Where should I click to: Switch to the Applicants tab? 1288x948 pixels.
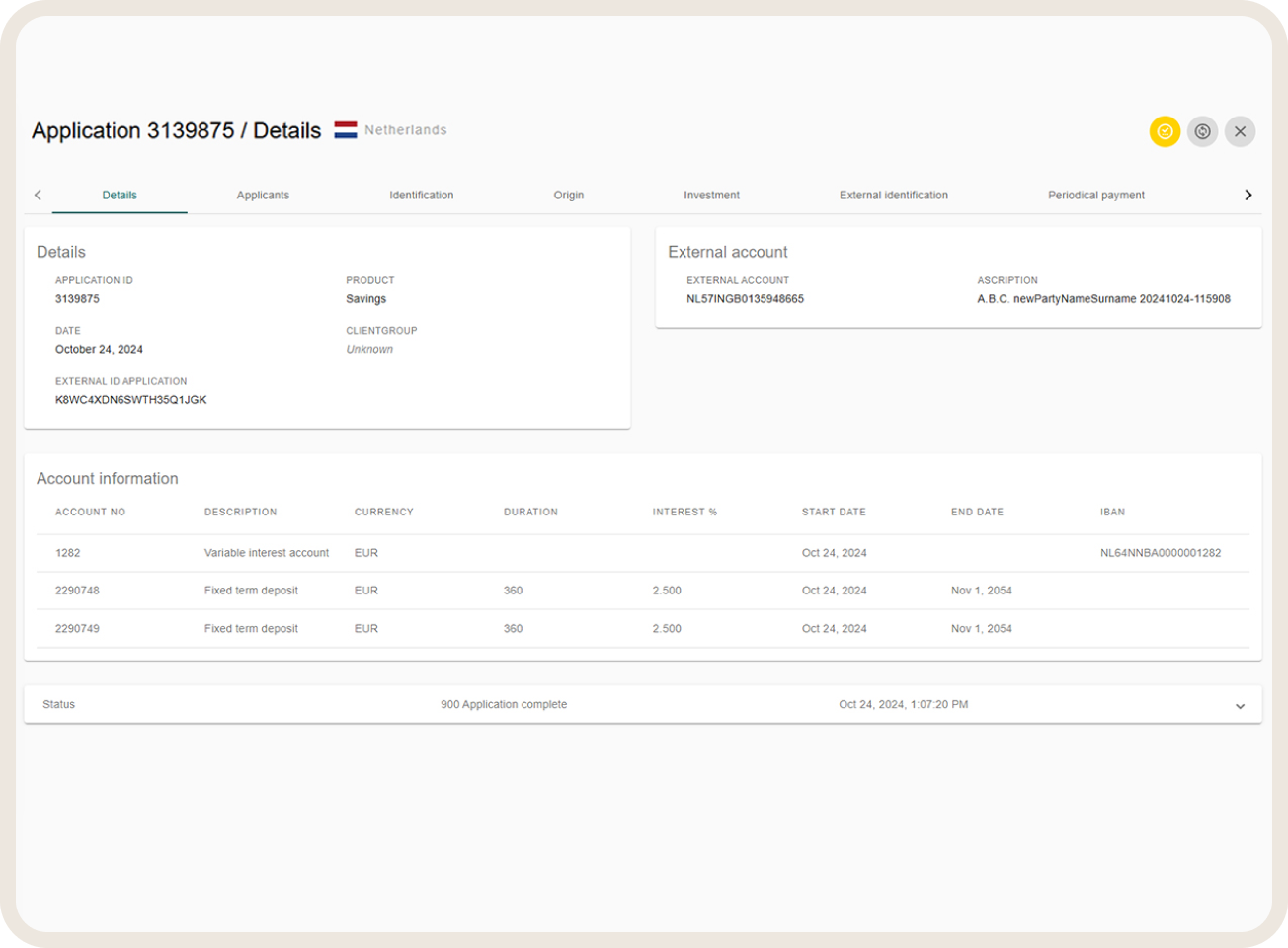point(263,195)
